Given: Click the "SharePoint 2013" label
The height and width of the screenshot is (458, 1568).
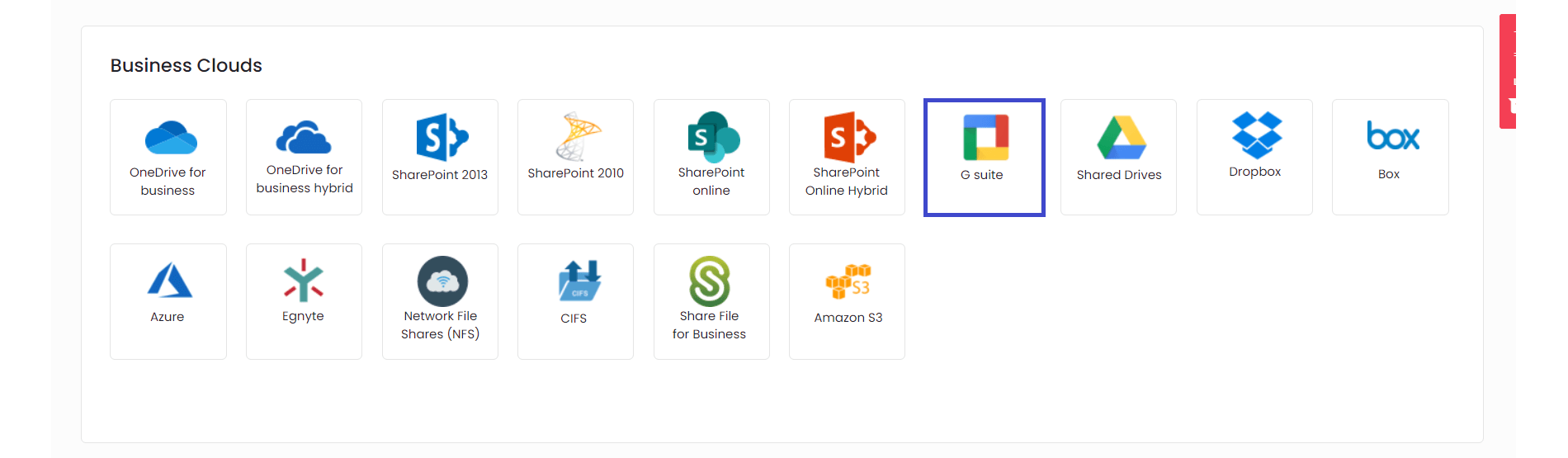Looking at the screenshot, I should tap(440, 175).
